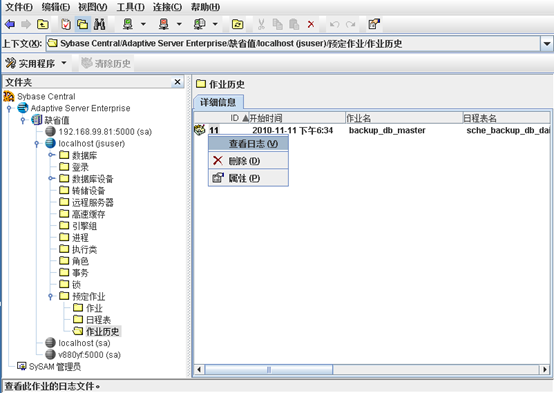The width and height of the screenshot is (554, 393).
Task: Click the Forward arrow toolbar icon
Action: pyautogui.click(x=26, y=24)
